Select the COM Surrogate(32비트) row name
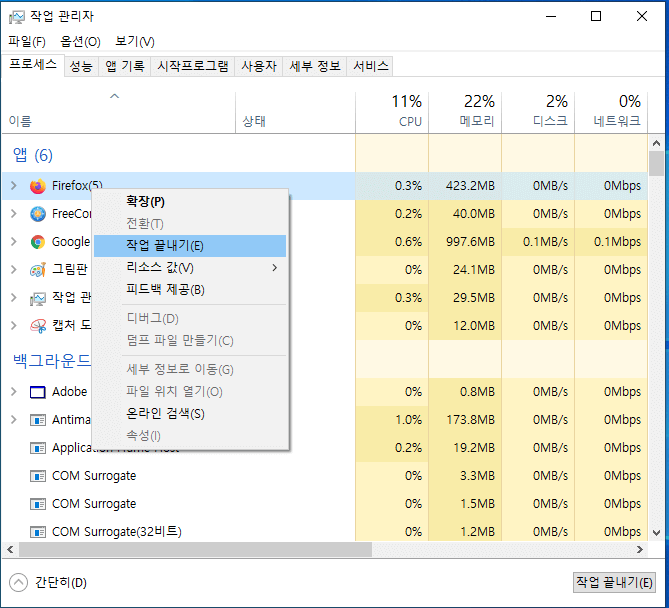Screen dimensions: 669x608 point(116,532)
